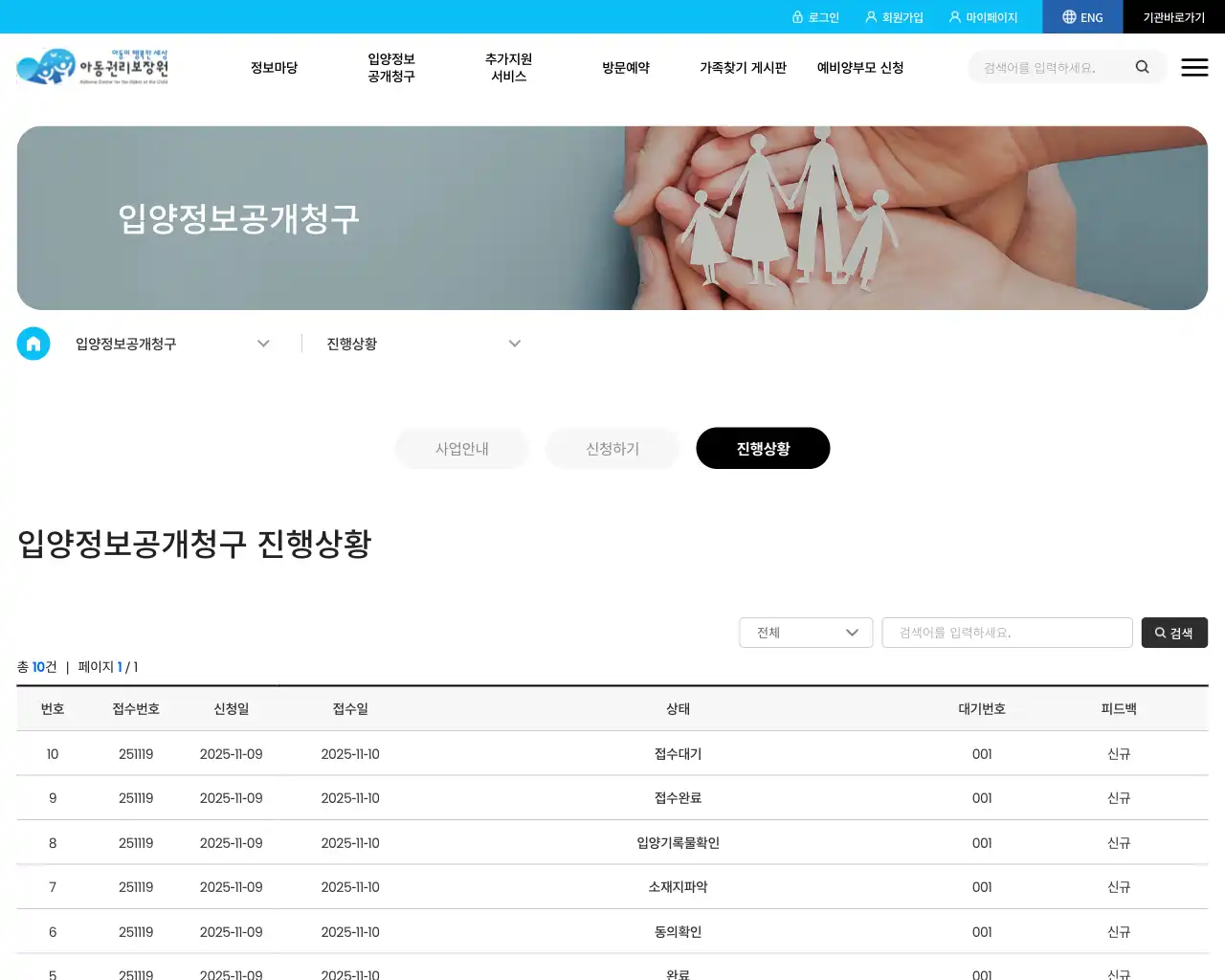Image resolution: width=1225 pixels, height=980 pixels.
Task: Expand the 진행상황 breadcrumb dropdown
Action: point(515,343)
